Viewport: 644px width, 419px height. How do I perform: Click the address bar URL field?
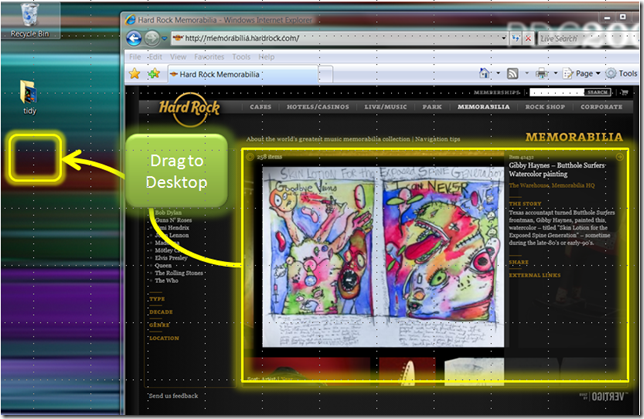[339, 38]
